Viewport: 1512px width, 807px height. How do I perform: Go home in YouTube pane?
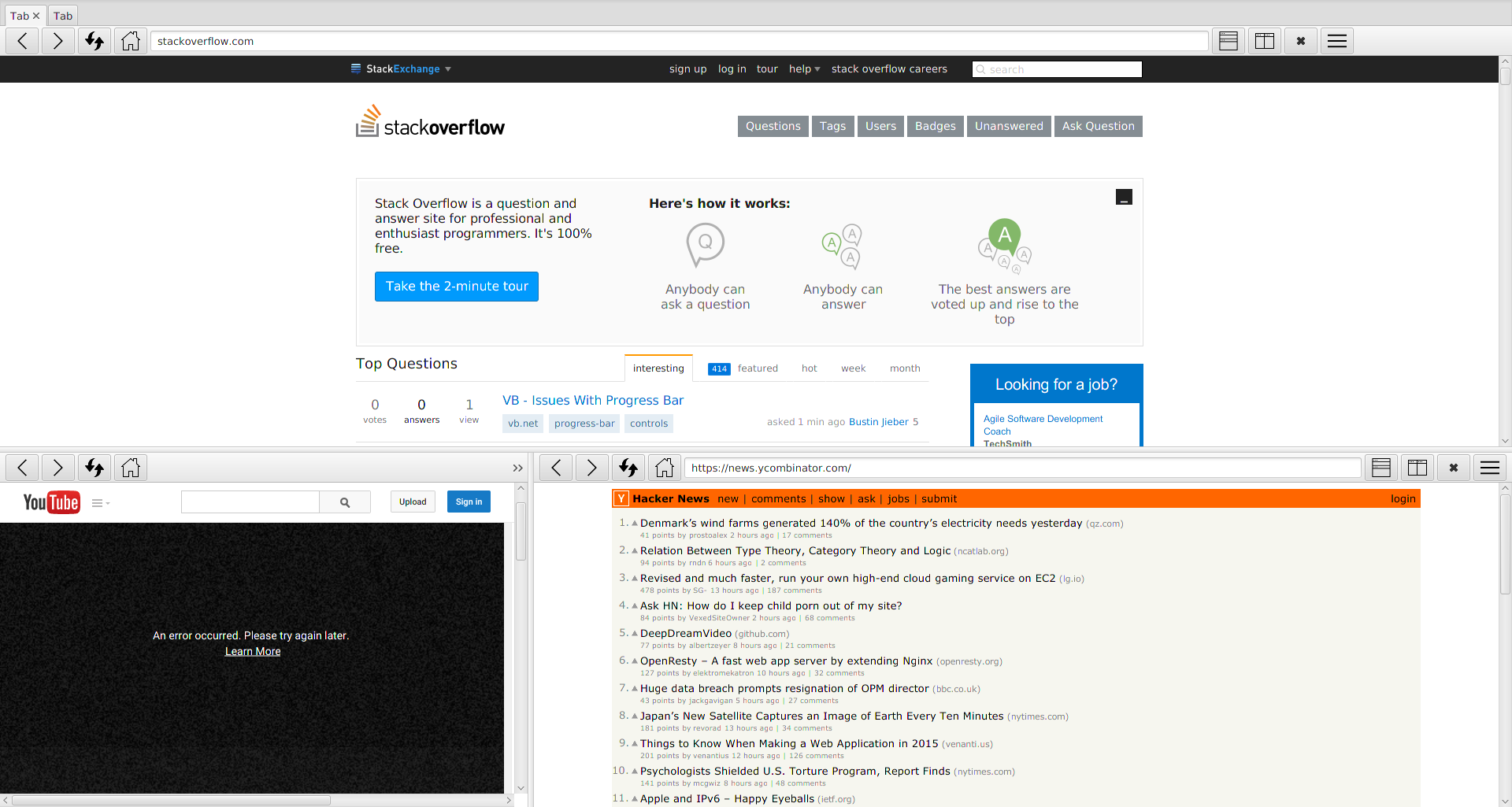[x=131, y=468]
